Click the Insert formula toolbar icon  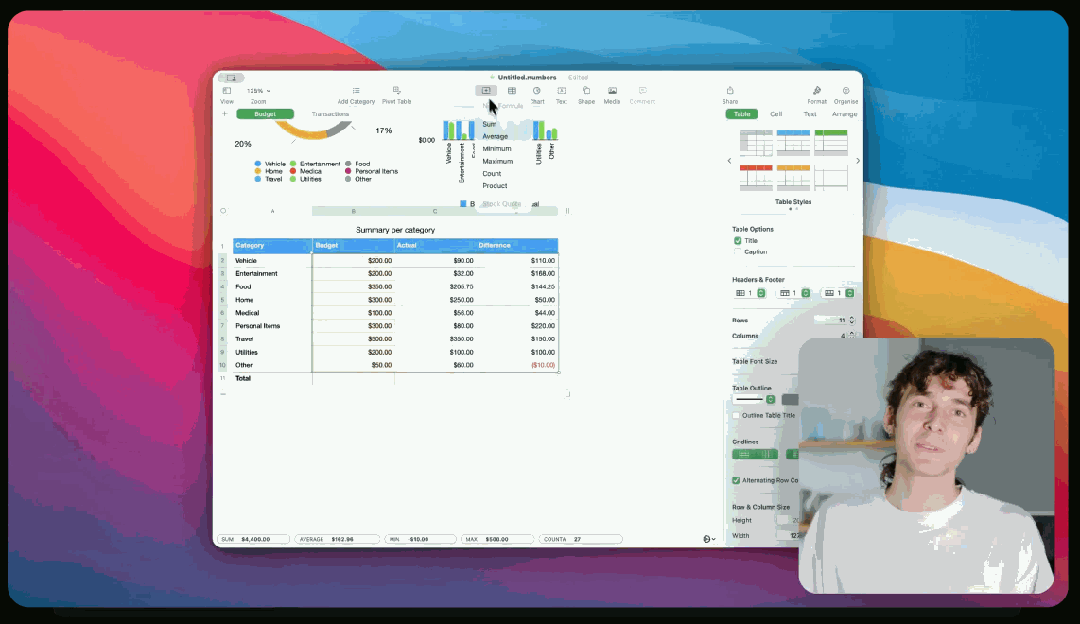(x=486, y=91)
